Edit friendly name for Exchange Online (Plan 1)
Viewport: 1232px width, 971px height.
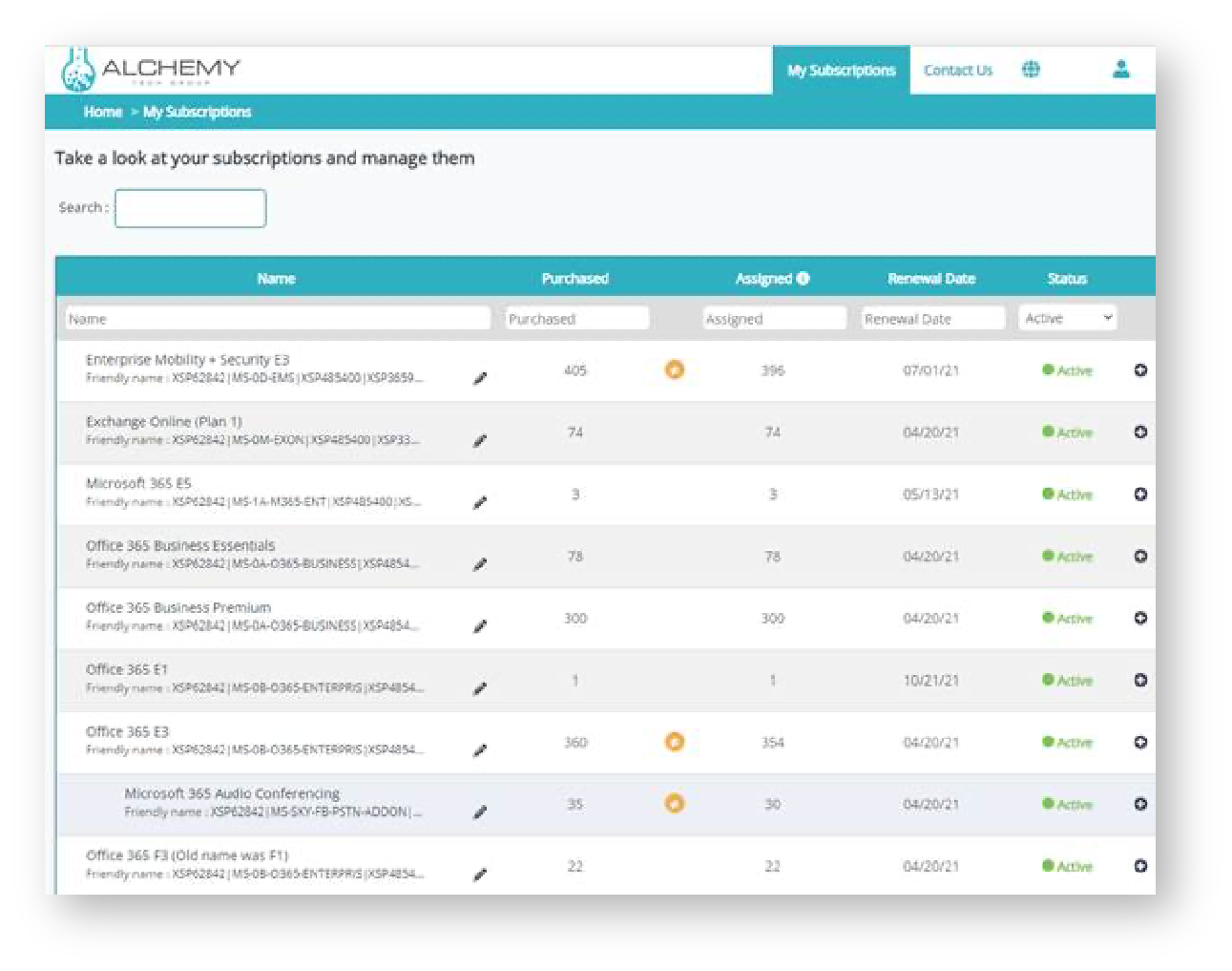[x=480, y=441]
